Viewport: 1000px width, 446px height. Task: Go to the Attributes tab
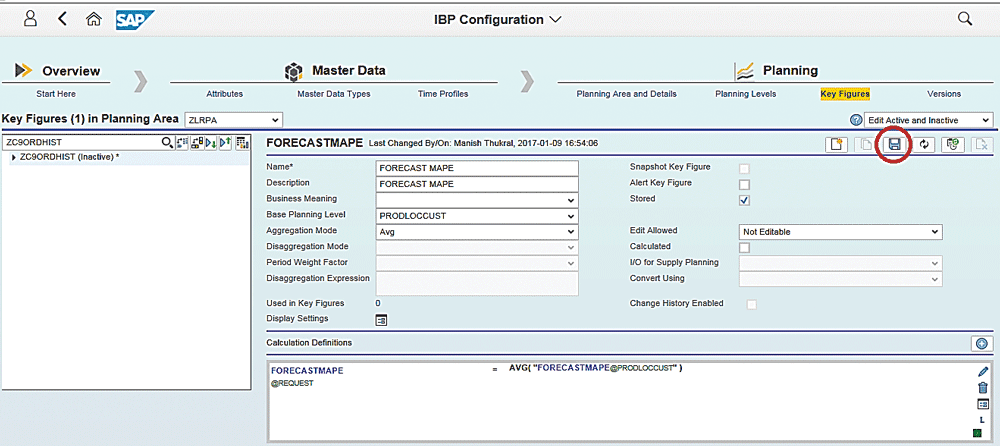coord(224,94)
